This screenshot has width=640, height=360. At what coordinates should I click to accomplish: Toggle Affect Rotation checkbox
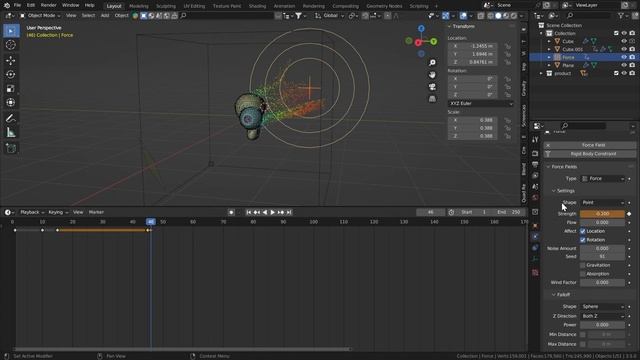click(x=583, y=240)
